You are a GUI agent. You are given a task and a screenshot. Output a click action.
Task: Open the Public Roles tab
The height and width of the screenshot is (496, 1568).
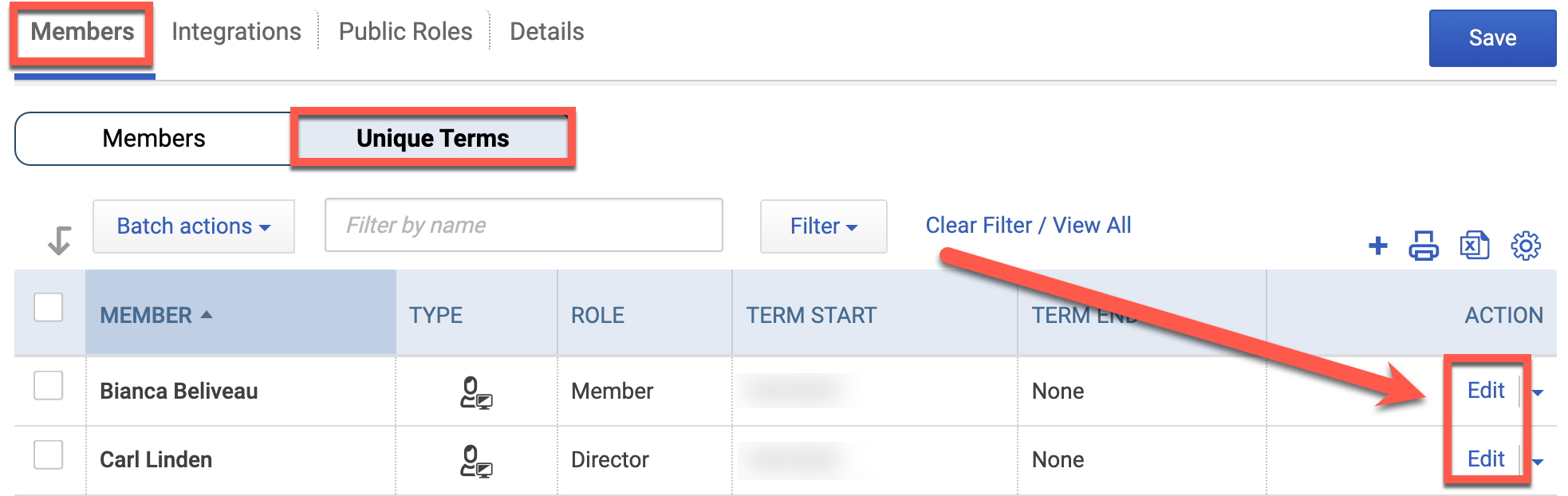[405, 31]
